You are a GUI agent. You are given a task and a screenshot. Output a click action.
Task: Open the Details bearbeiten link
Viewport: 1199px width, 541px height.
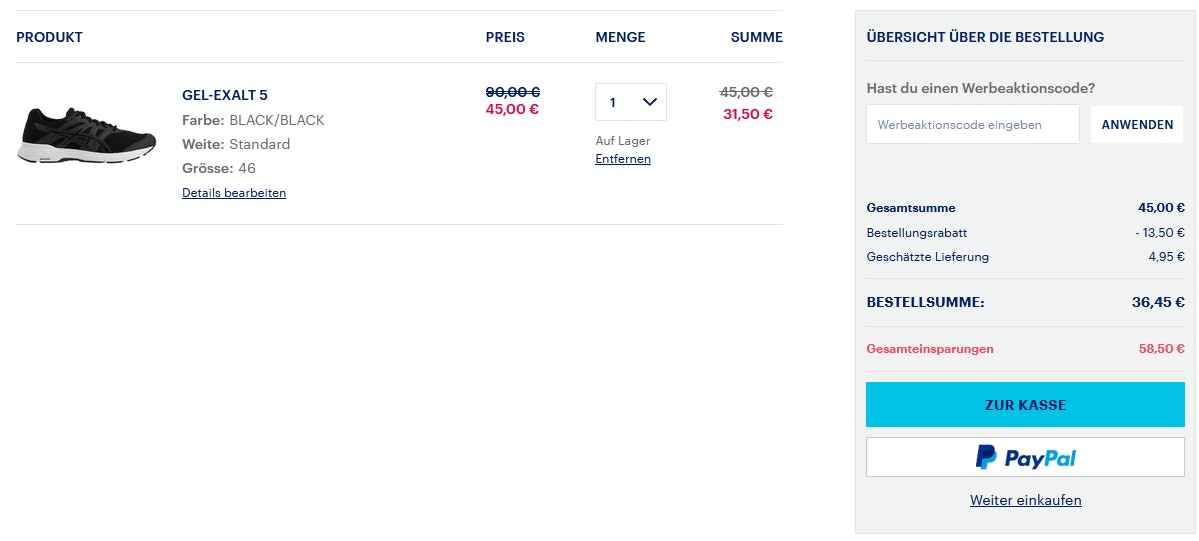tap(234, 193)
